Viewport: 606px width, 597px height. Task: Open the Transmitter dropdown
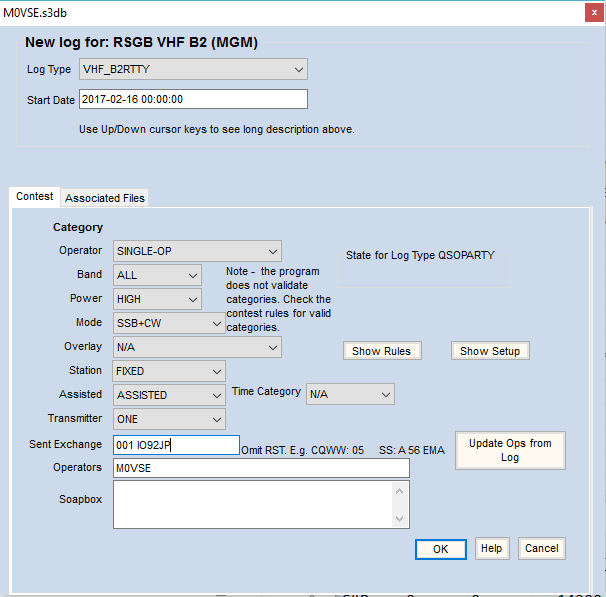(x=169, y=419)
